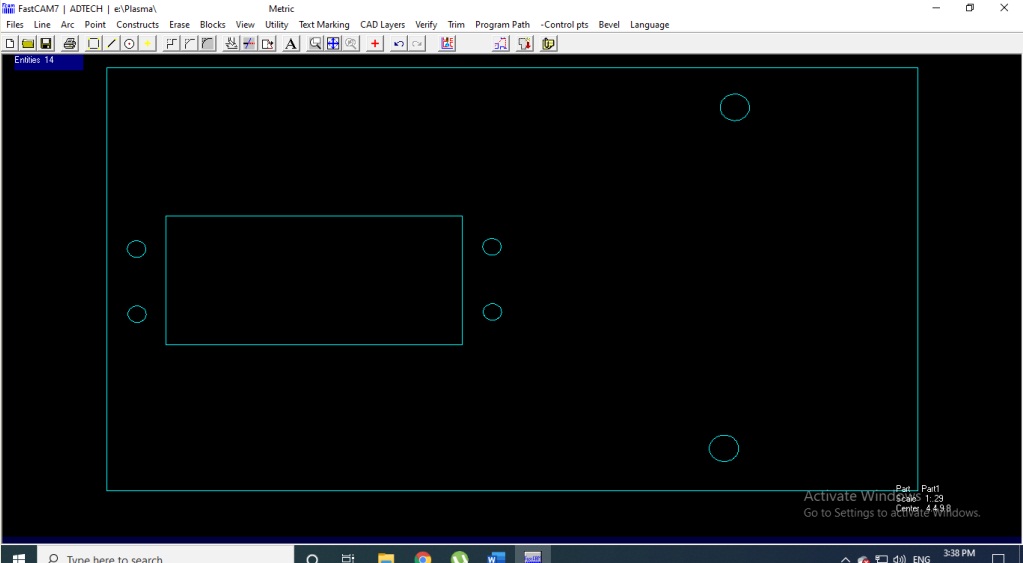Click the blue-red cutting path icon
1023x563 pixels.
(x=500, y=44)
